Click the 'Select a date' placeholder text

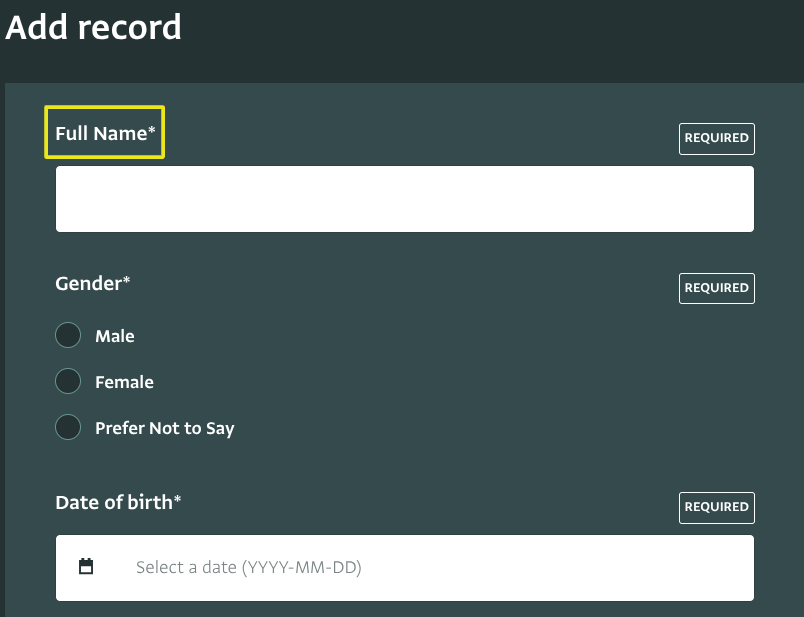(x=248, y=567)
